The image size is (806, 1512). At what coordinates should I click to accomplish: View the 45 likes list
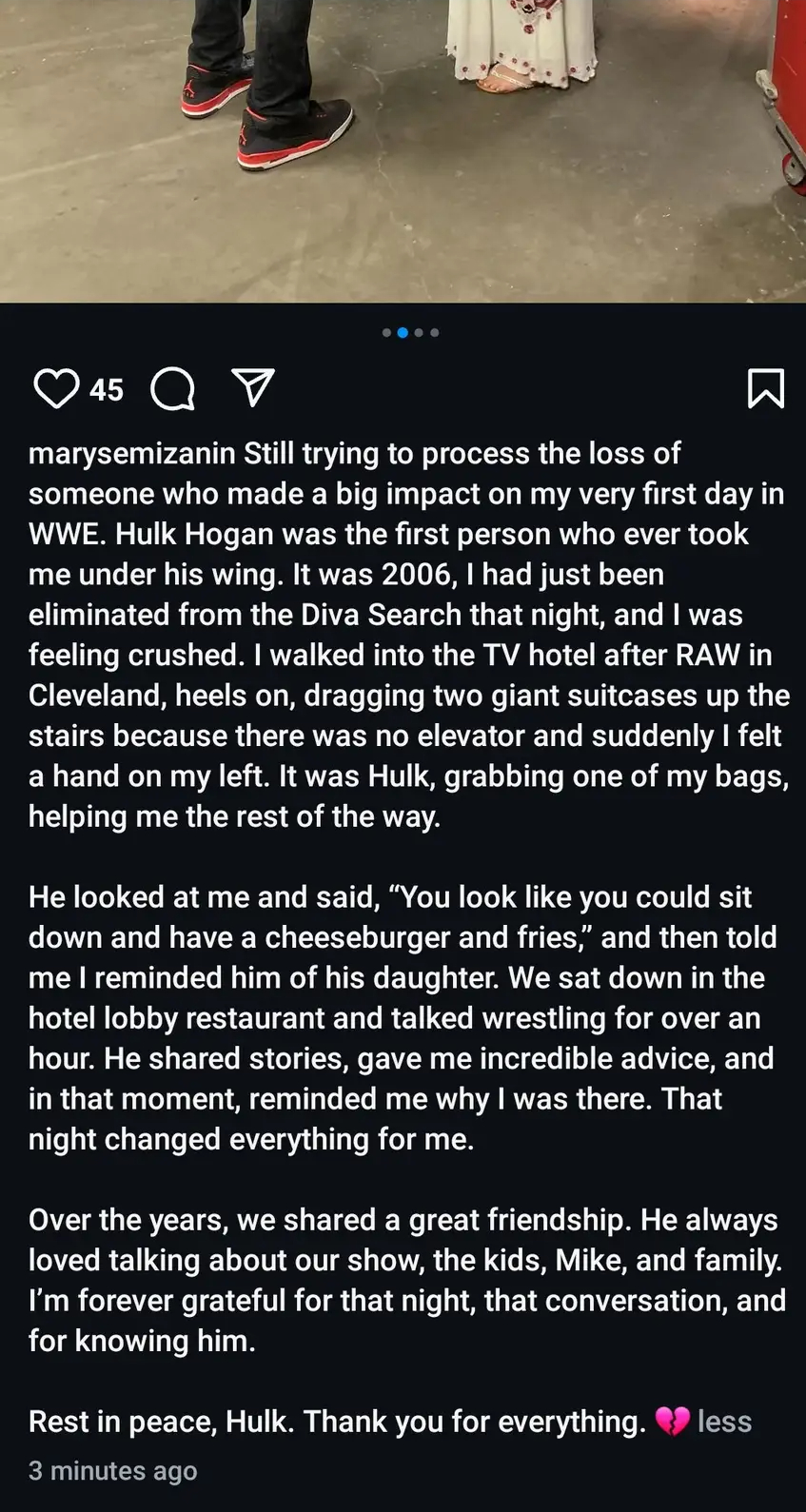point(107,389)
